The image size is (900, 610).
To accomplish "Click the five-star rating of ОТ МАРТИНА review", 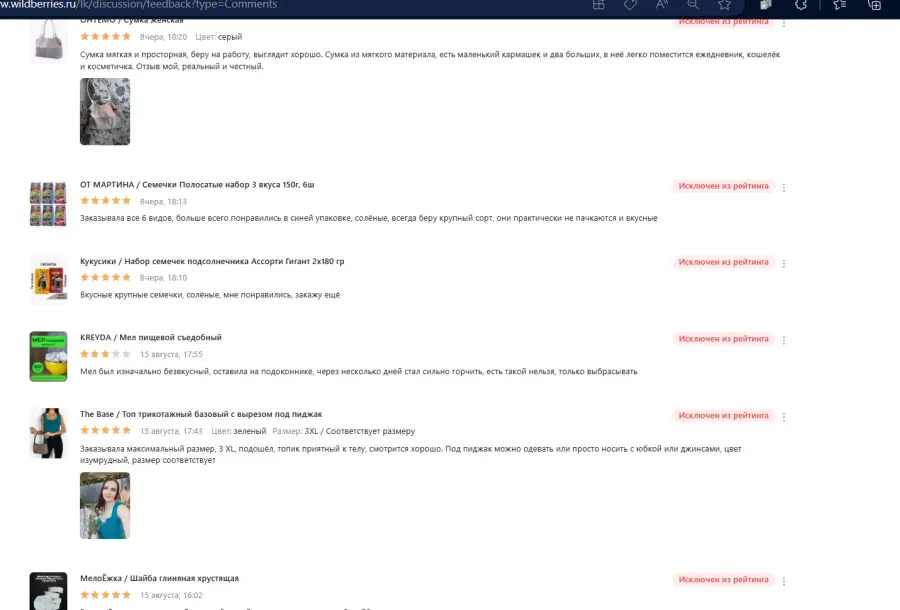I will 106,201.
